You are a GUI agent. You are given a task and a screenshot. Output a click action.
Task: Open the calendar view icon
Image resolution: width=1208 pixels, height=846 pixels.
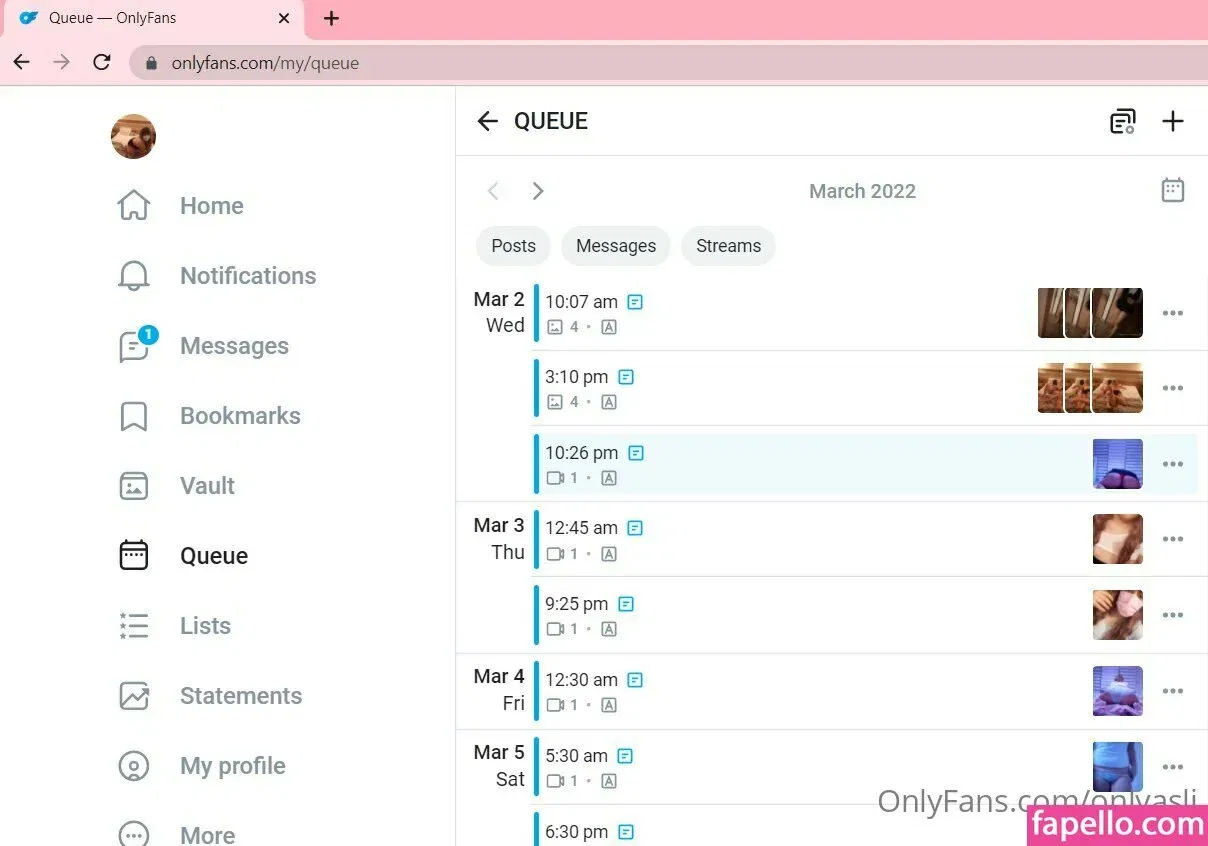(x=1172, y=190)
